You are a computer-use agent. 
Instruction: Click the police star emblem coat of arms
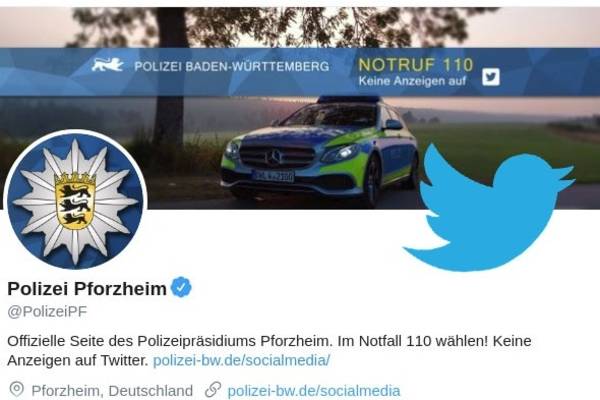tap(75, 201)
